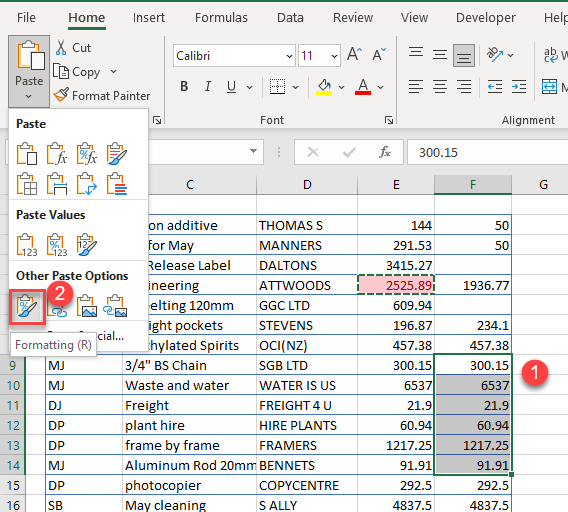
Task: Choose No Borders paste option
Action: [x=27, y=184]
